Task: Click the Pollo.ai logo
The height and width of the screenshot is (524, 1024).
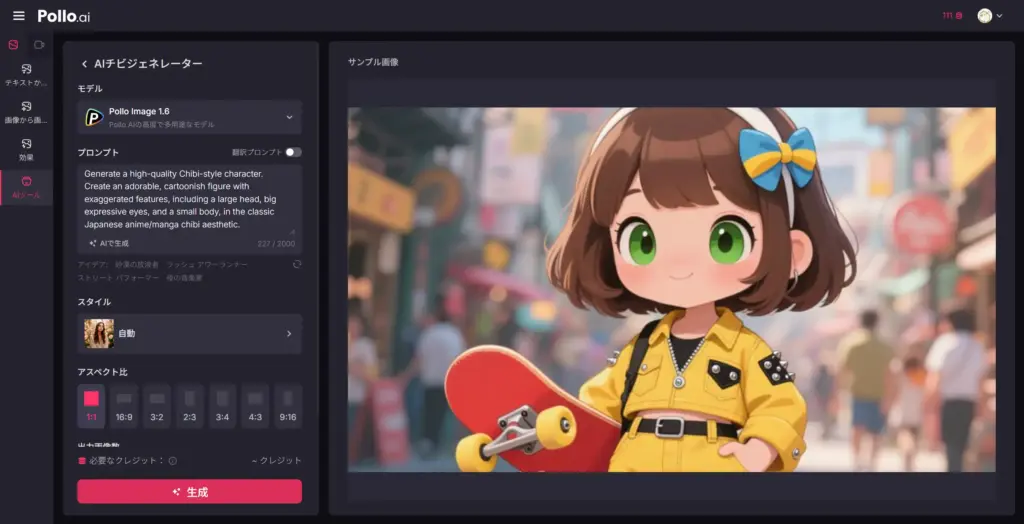Action: [x=64, y=16]
